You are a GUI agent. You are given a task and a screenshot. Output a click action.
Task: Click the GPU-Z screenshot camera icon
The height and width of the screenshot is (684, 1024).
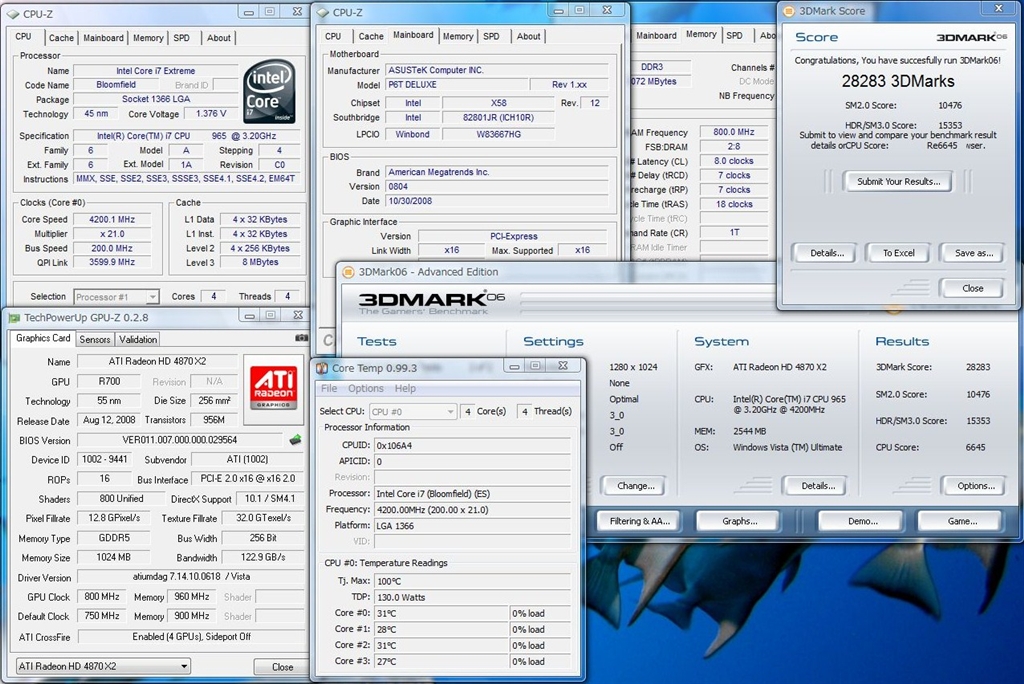(301, 338)
